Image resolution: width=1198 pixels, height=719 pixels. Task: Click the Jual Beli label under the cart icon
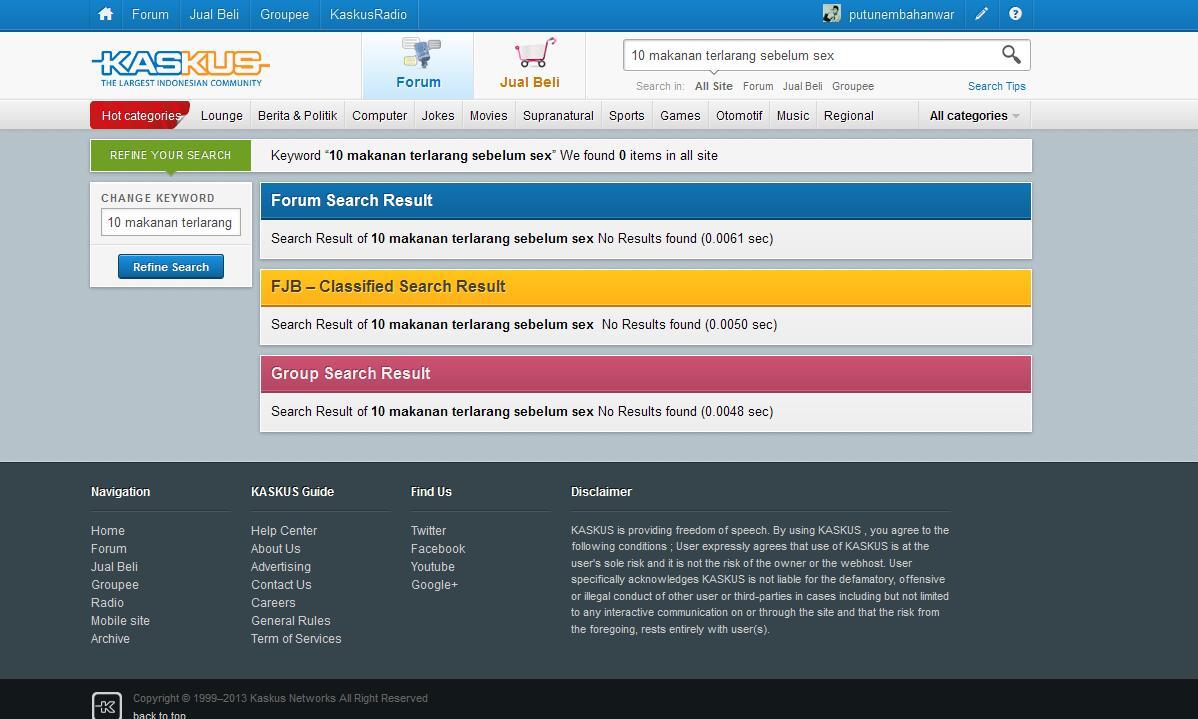point(529,82)
